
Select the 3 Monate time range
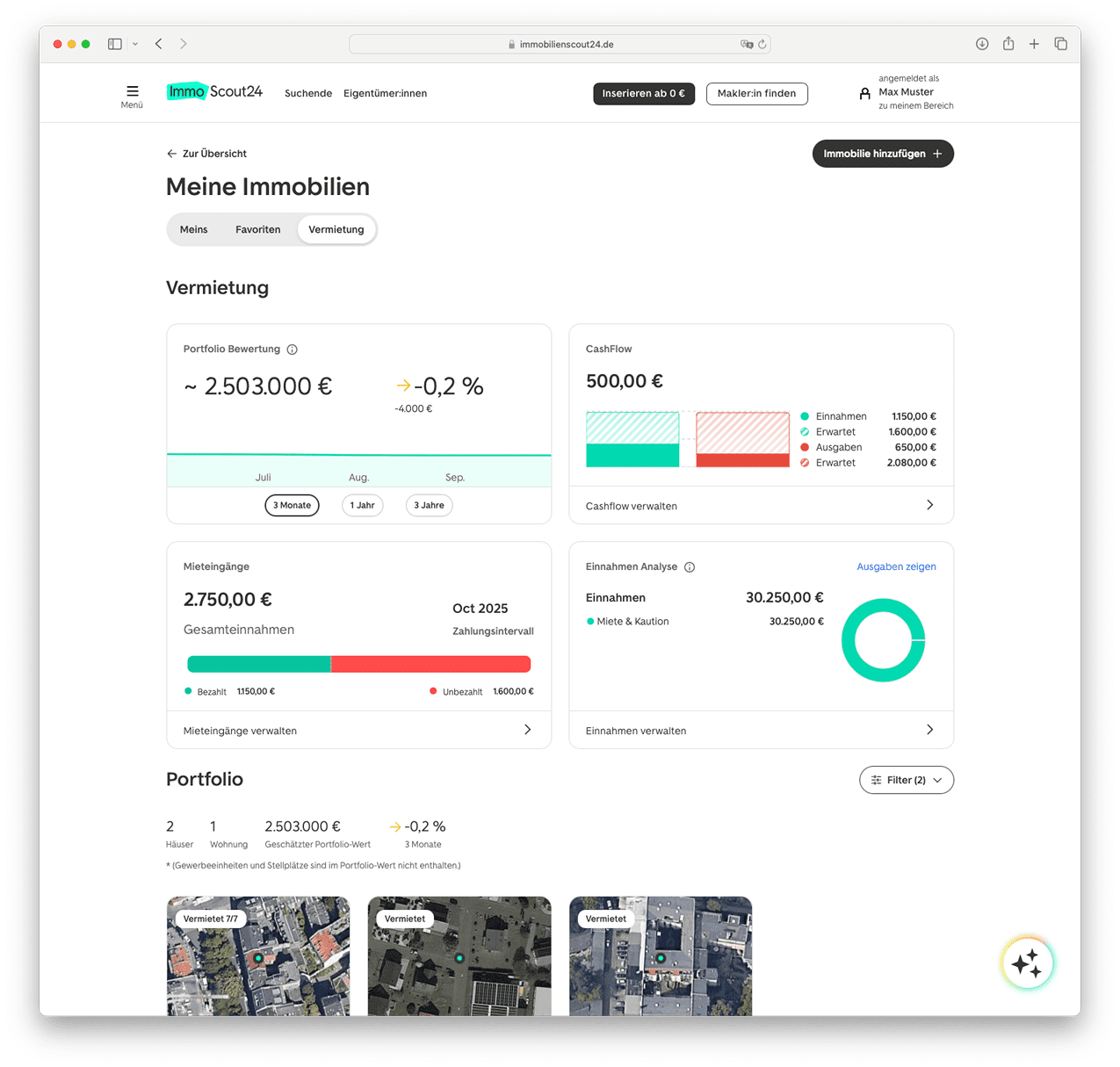coord(292,505)
